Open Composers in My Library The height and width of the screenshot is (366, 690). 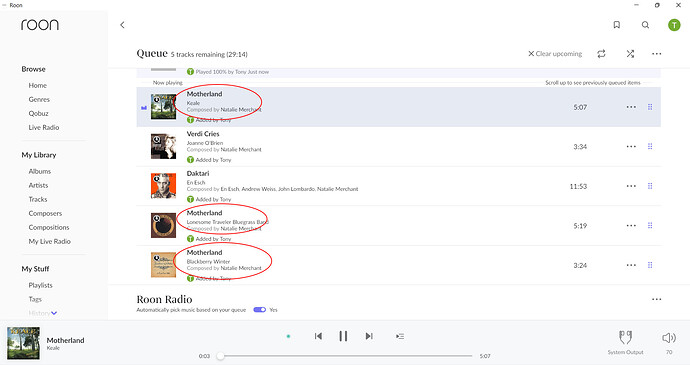pyautogui.click(x=45, y=213)
